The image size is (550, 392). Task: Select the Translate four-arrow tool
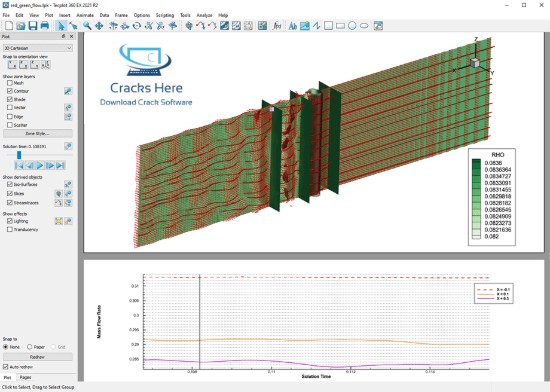click(x=99, y=26)
